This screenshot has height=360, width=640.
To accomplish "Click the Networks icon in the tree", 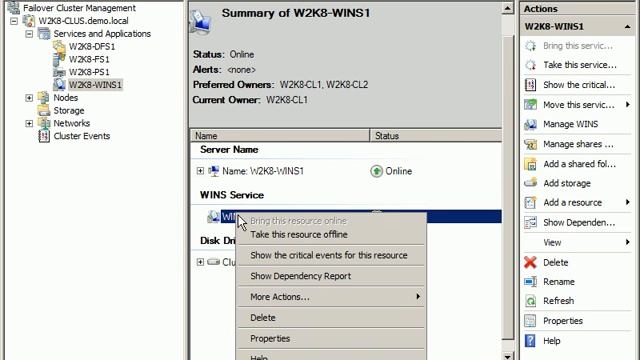I will (44, 123).
